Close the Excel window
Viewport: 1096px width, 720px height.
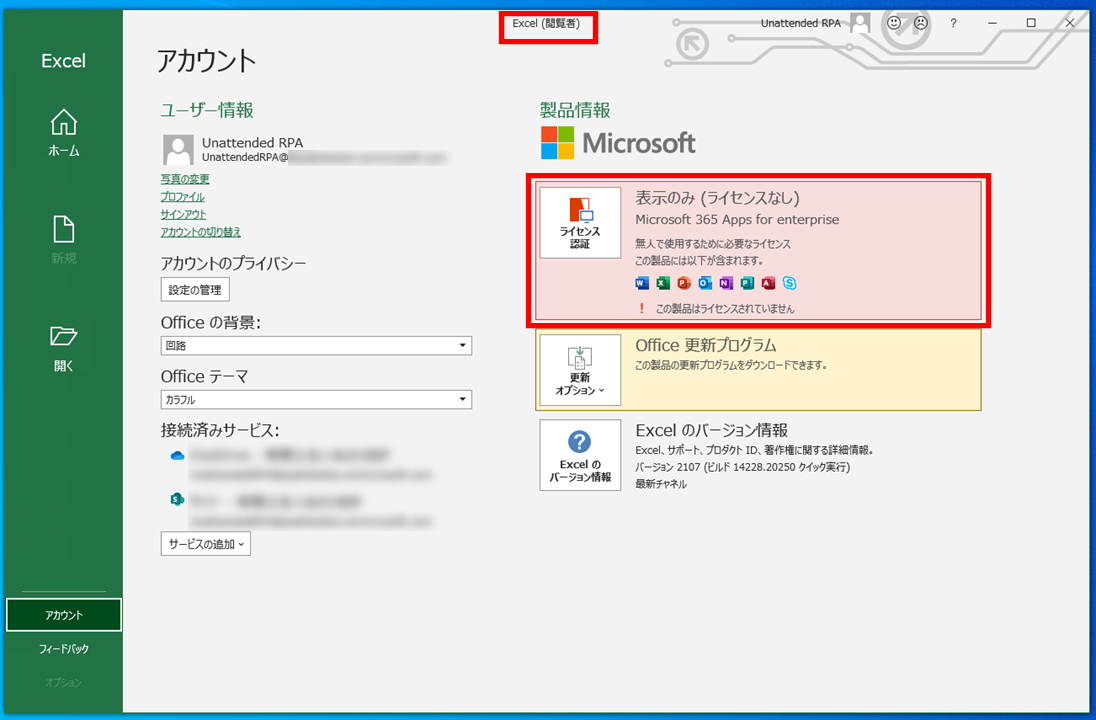(1069, 23)
